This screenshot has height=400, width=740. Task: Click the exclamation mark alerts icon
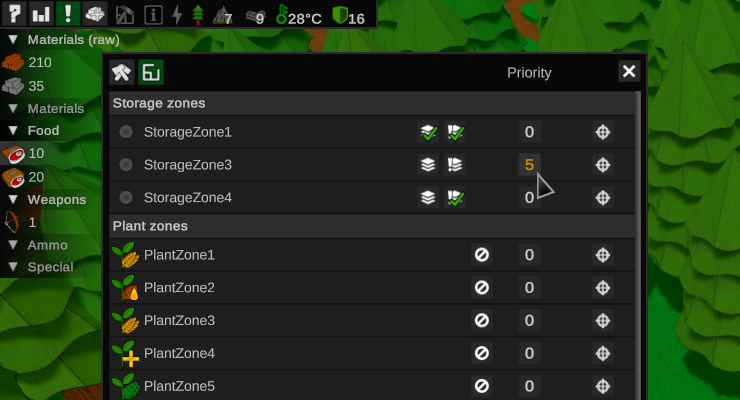[69, 14]
